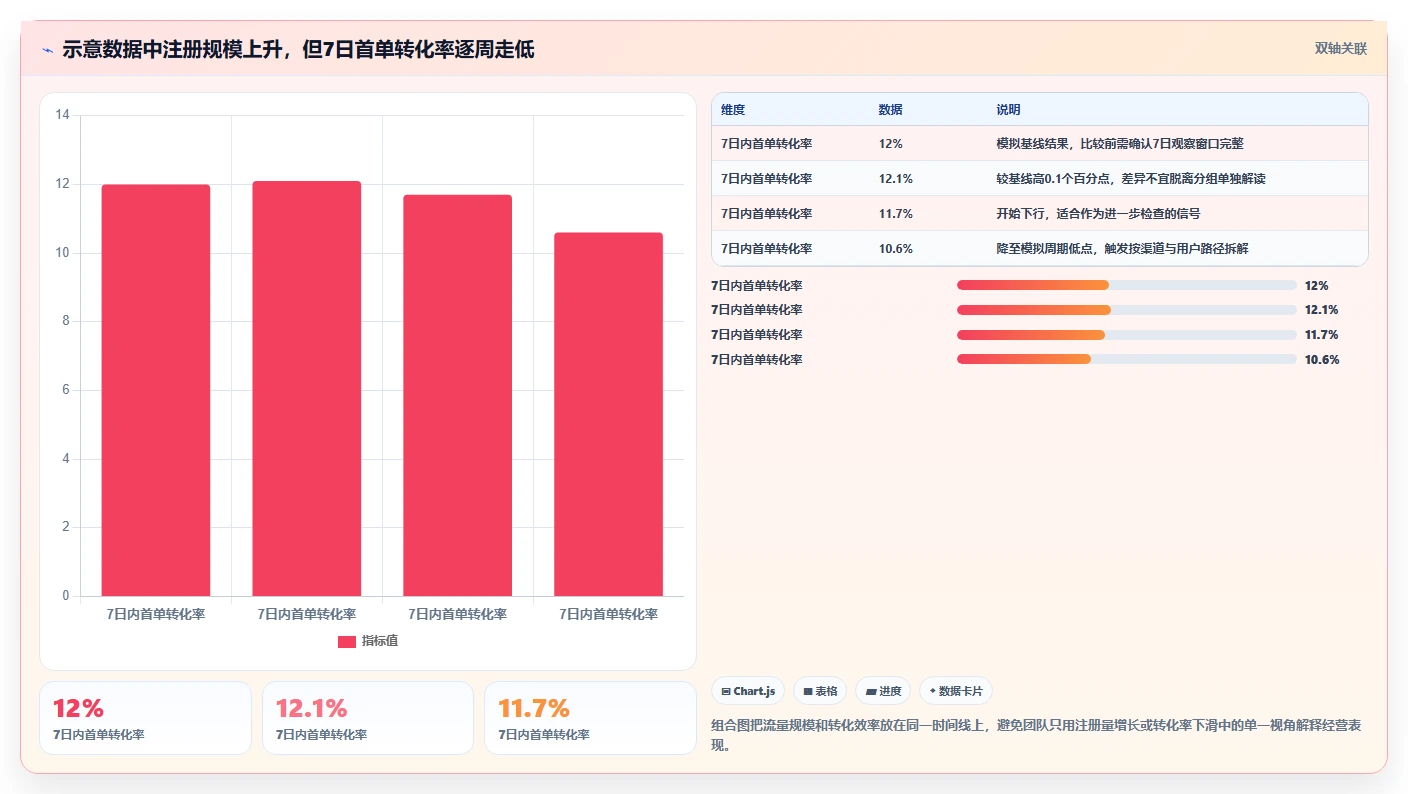Click the 双轴关联 label in the header
The image size is (1408, 794).
click(1340, 49)
